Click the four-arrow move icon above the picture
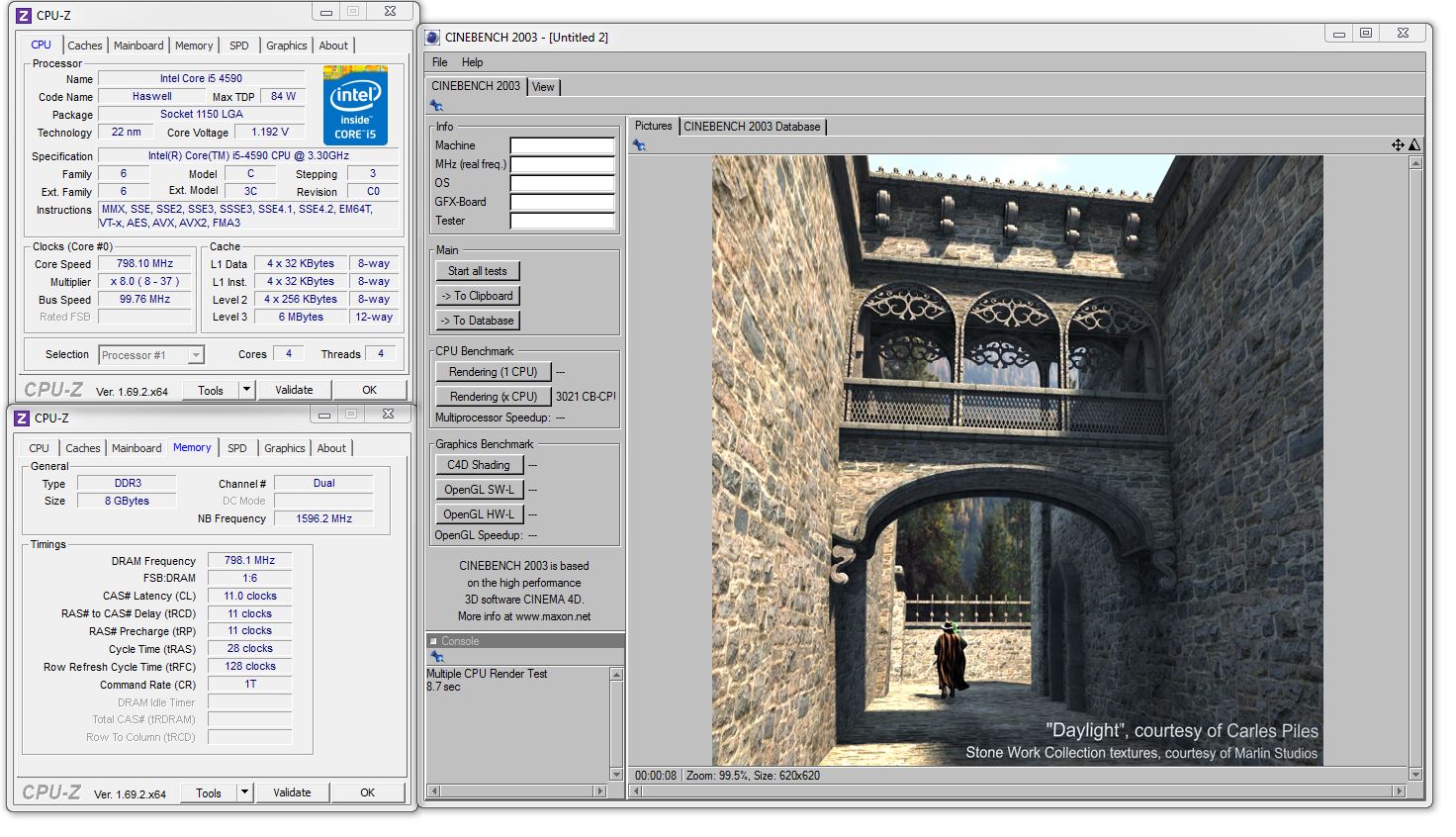 click(x=1398, y=144)
